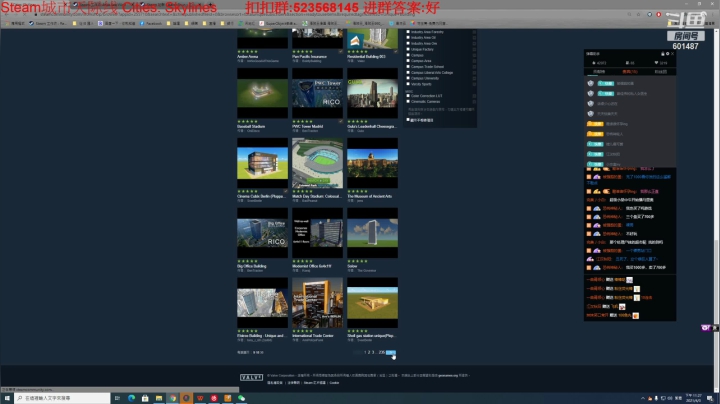Open WPS app on taskbar
Viewport: 720px width, 404px height.
[x=200, y=398]
